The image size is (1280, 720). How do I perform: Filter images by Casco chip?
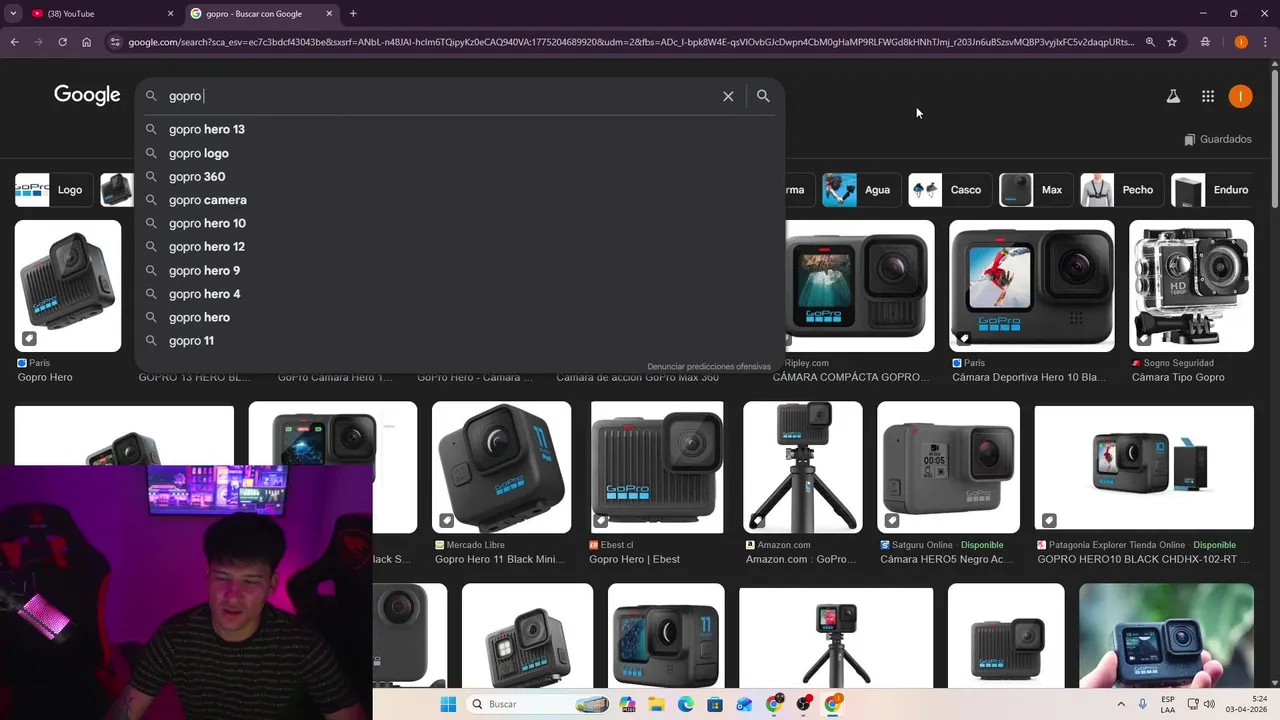(x=948, y=189)
